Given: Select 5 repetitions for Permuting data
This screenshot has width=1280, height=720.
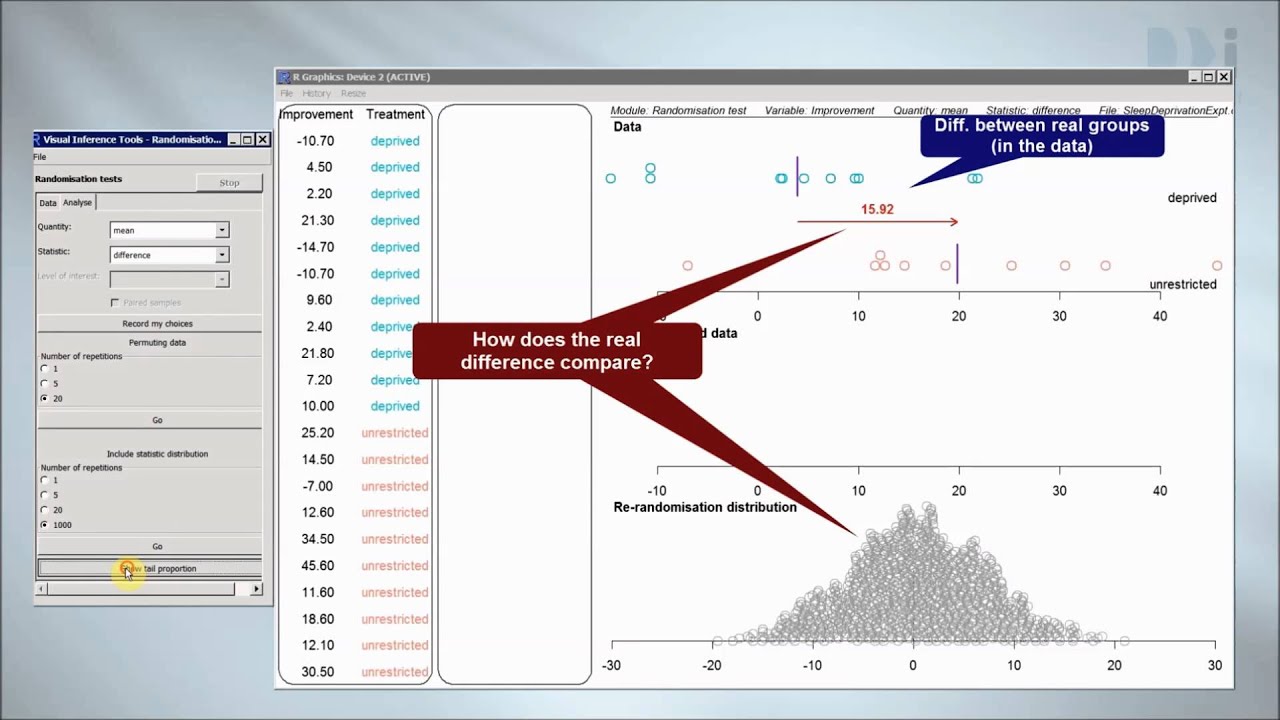Looking at the screenshot, I should coord(44,383).
